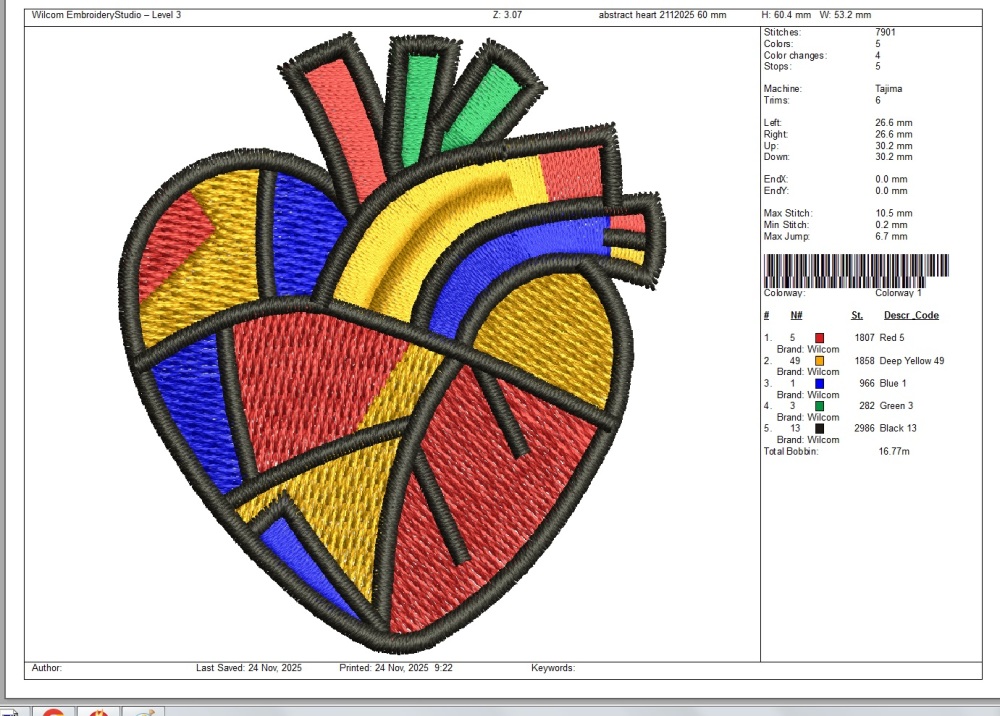This screenshot has width=1000, height=716.
Task: Select the Deep Yellow 49 color swatch
Action: [820, 361]
